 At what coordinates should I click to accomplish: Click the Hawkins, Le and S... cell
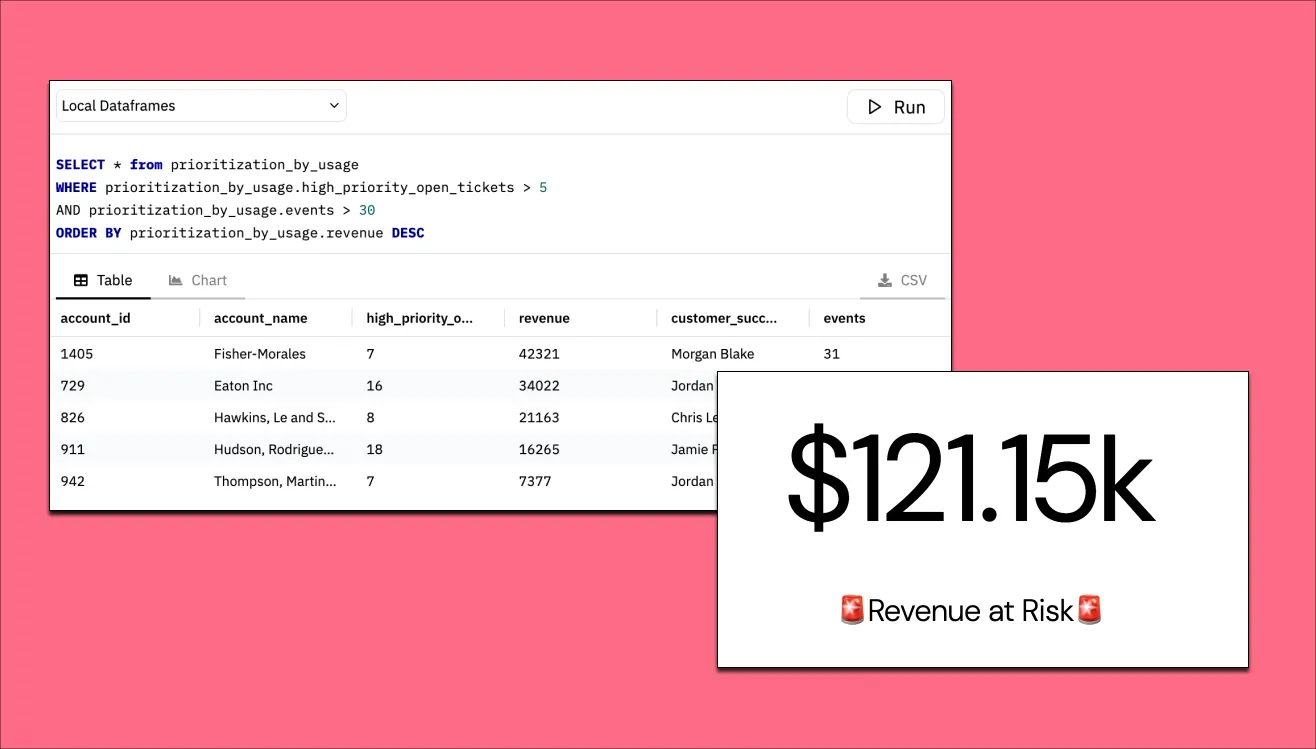tap(275, 418)
